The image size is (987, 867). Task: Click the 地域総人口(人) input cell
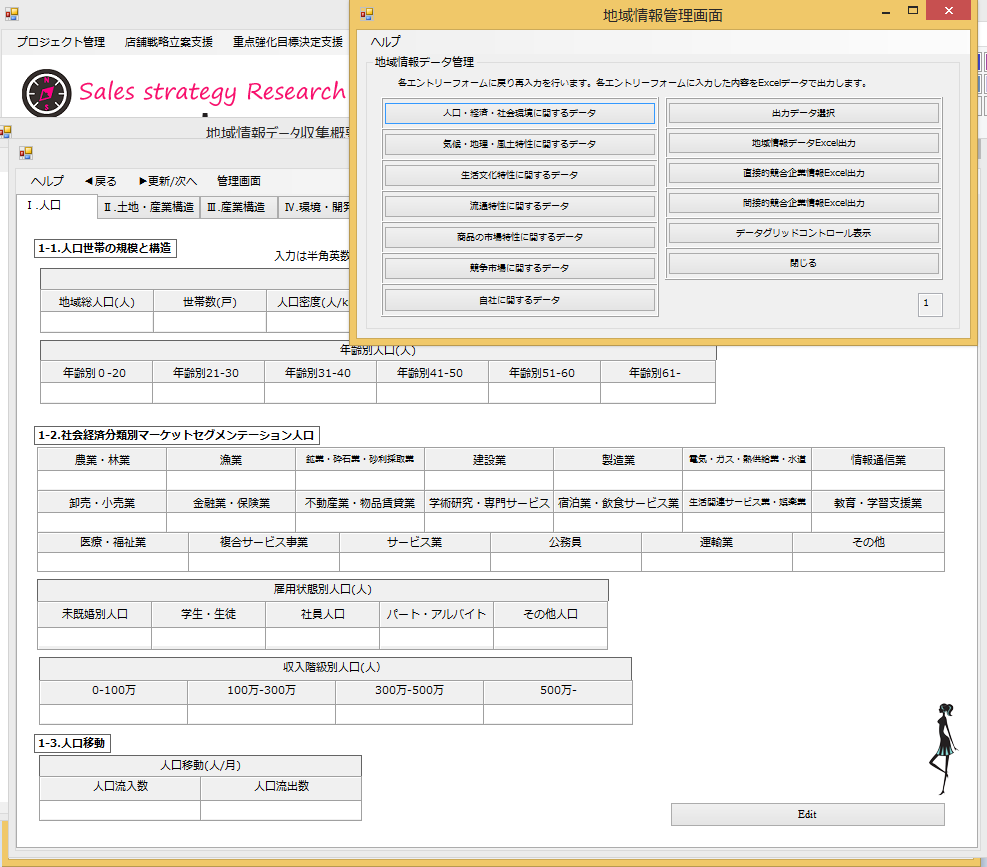[97, 322]
